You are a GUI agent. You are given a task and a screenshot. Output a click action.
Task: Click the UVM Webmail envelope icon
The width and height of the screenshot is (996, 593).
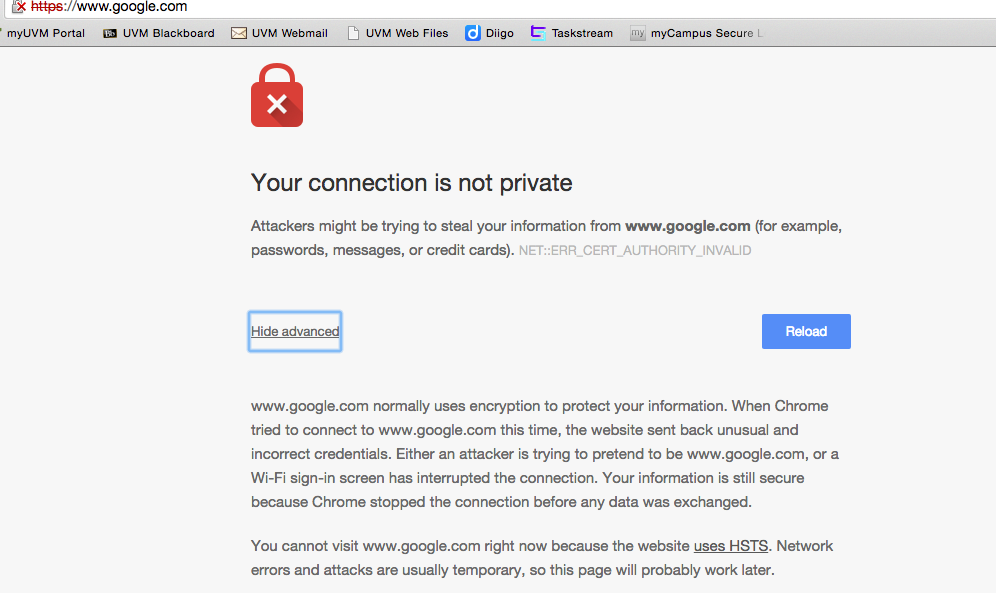point(239,33)
